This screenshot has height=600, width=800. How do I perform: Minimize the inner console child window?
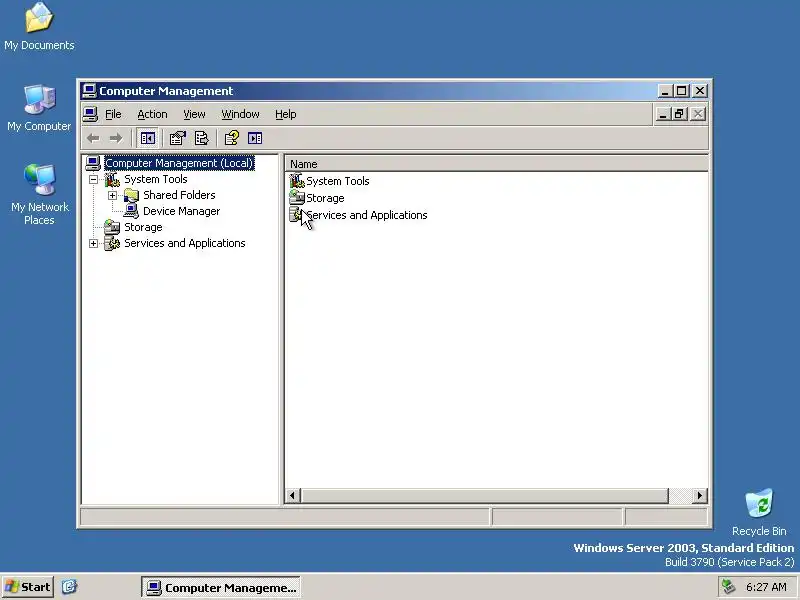point(662,114)
